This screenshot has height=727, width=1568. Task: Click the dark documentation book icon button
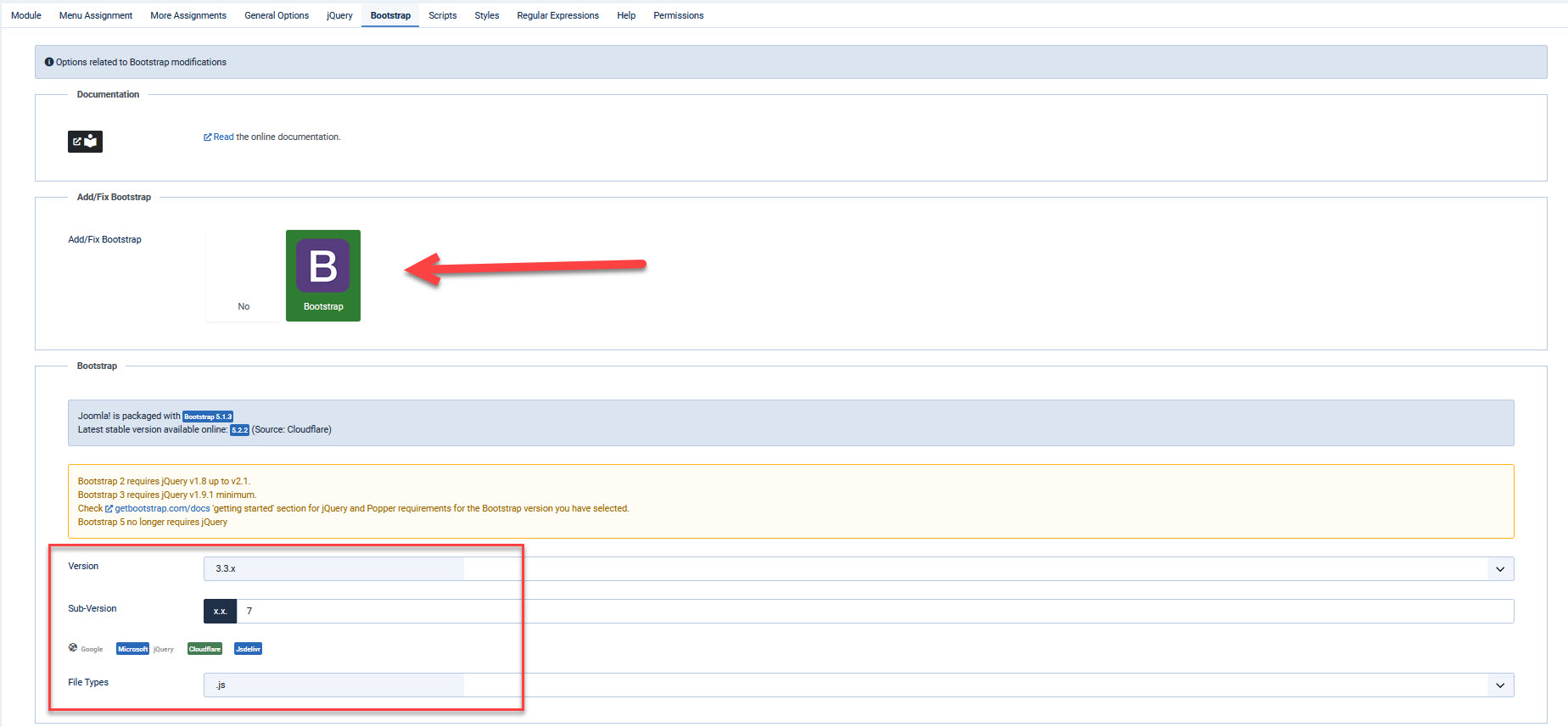pos(85,142)
